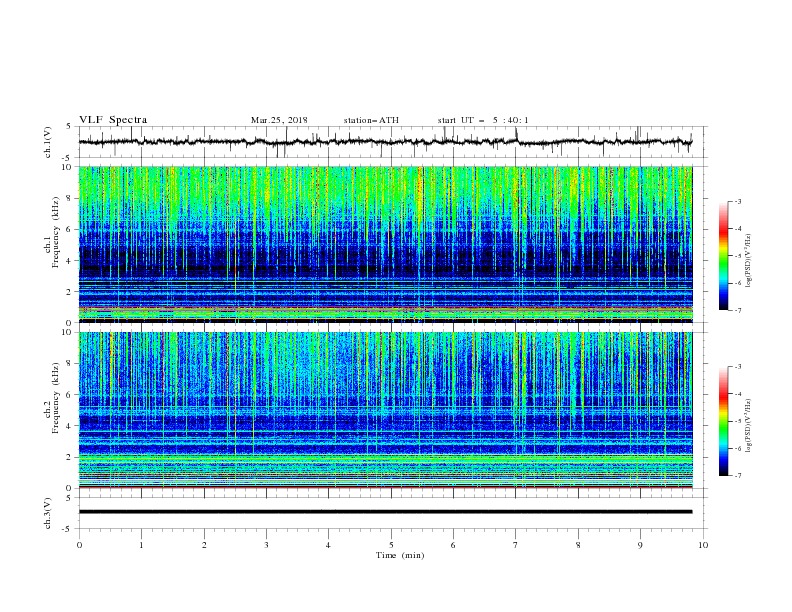The image size is (792, 612).
Task: Click the "station=ATH" header label
Action: click(x=371, y=120)
